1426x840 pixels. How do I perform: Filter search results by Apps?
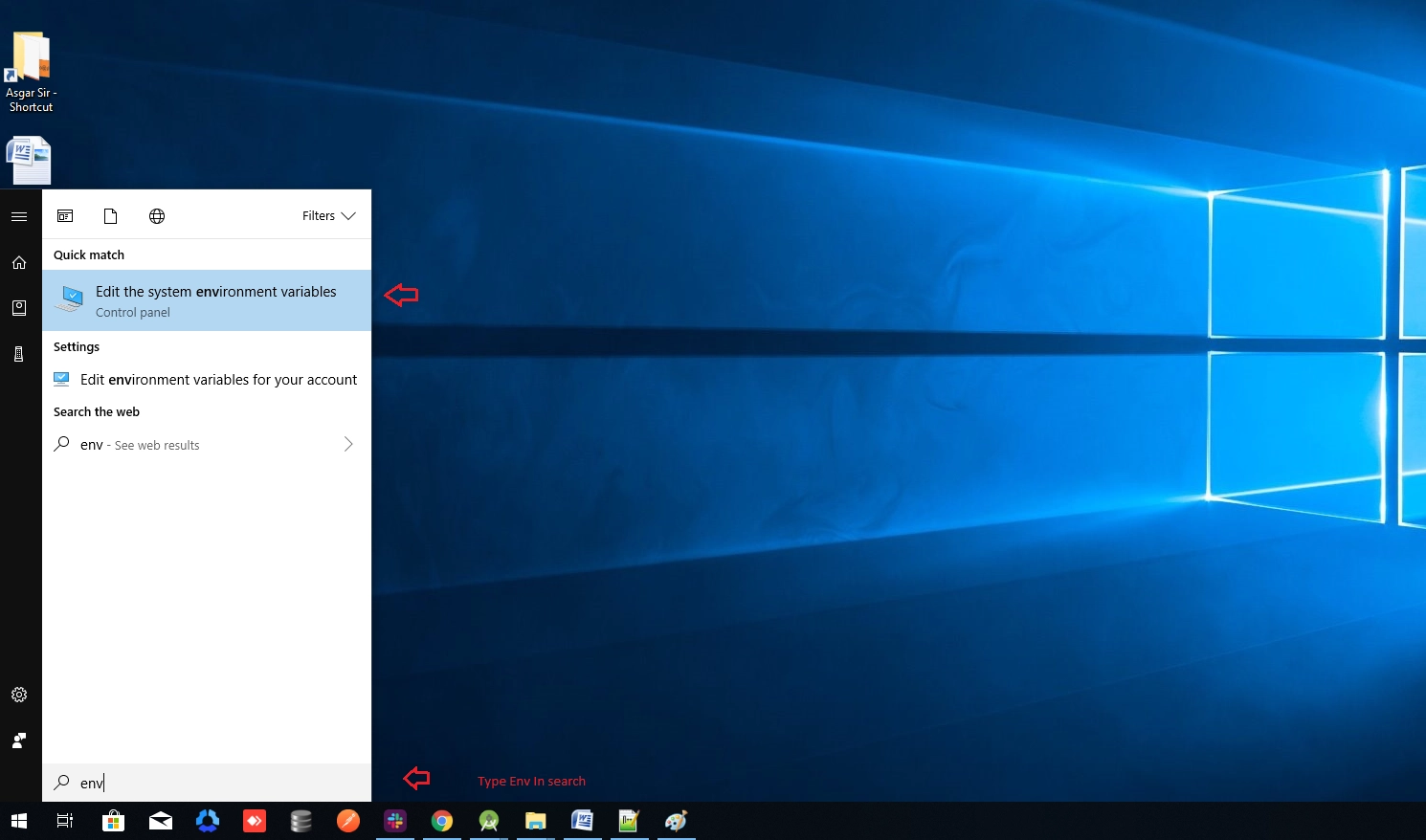65,216
